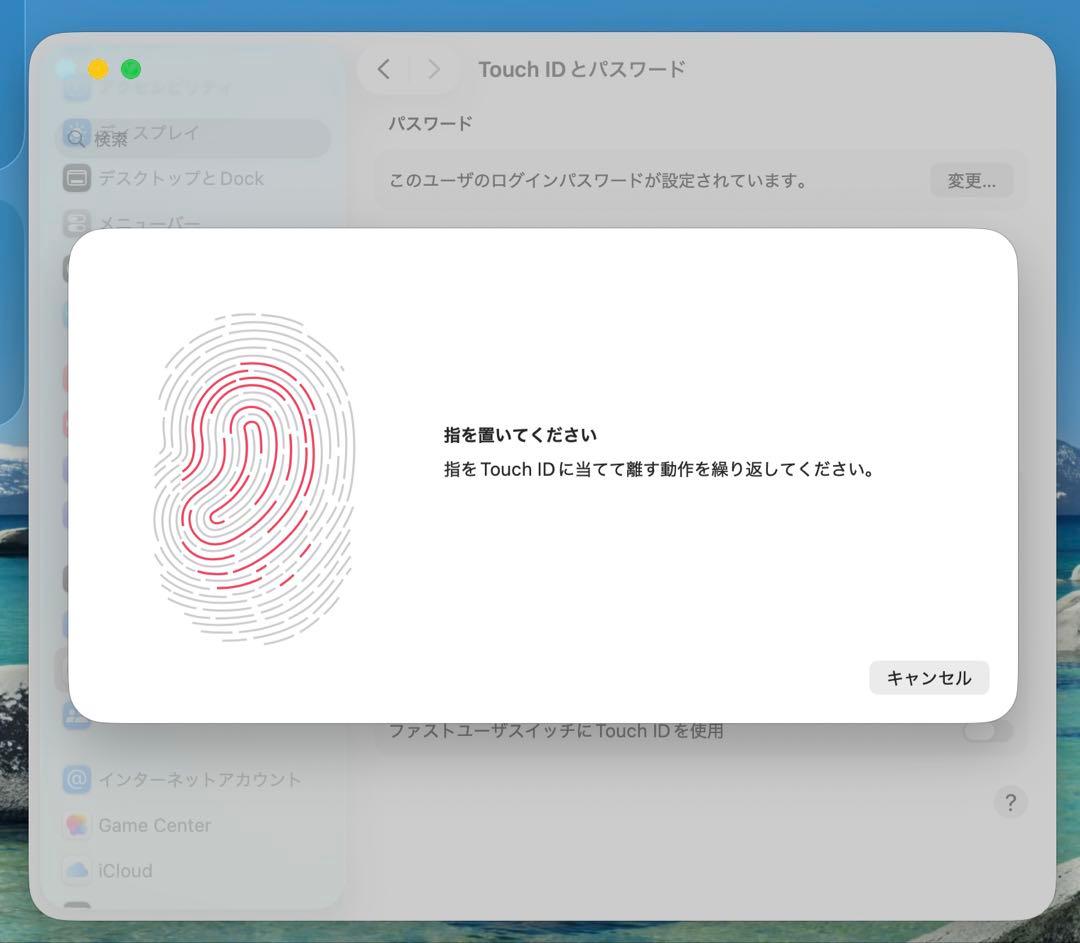Select Game Center in the sidebar

[154, 825]
